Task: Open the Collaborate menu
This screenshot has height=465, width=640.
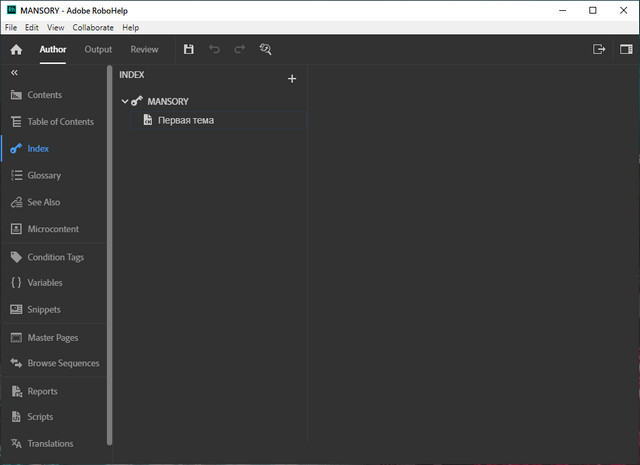Action: point(93,27)
